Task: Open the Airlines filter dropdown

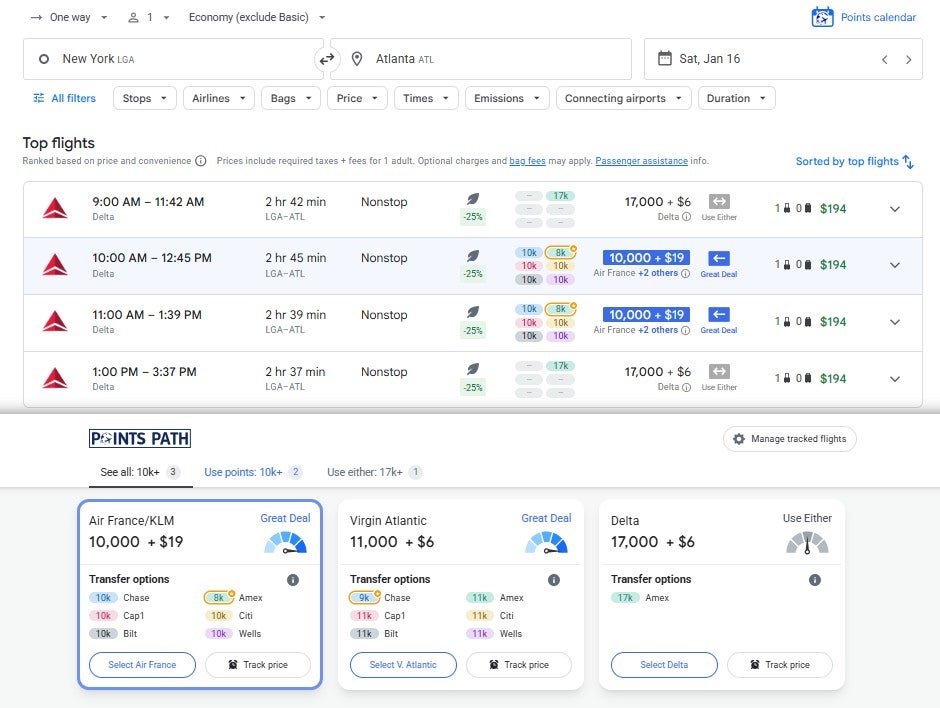Action: (x=219, y=98)
